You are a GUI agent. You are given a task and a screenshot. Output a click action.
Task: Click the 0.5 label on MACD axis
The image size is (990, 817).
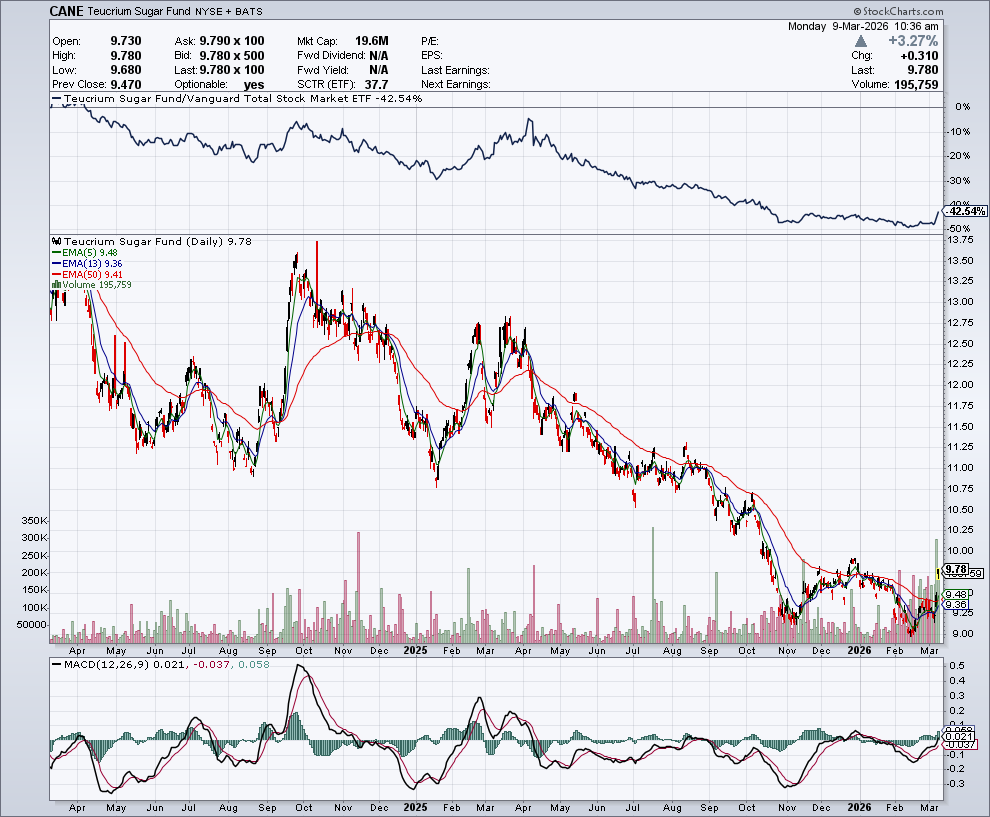pos(957,665)
